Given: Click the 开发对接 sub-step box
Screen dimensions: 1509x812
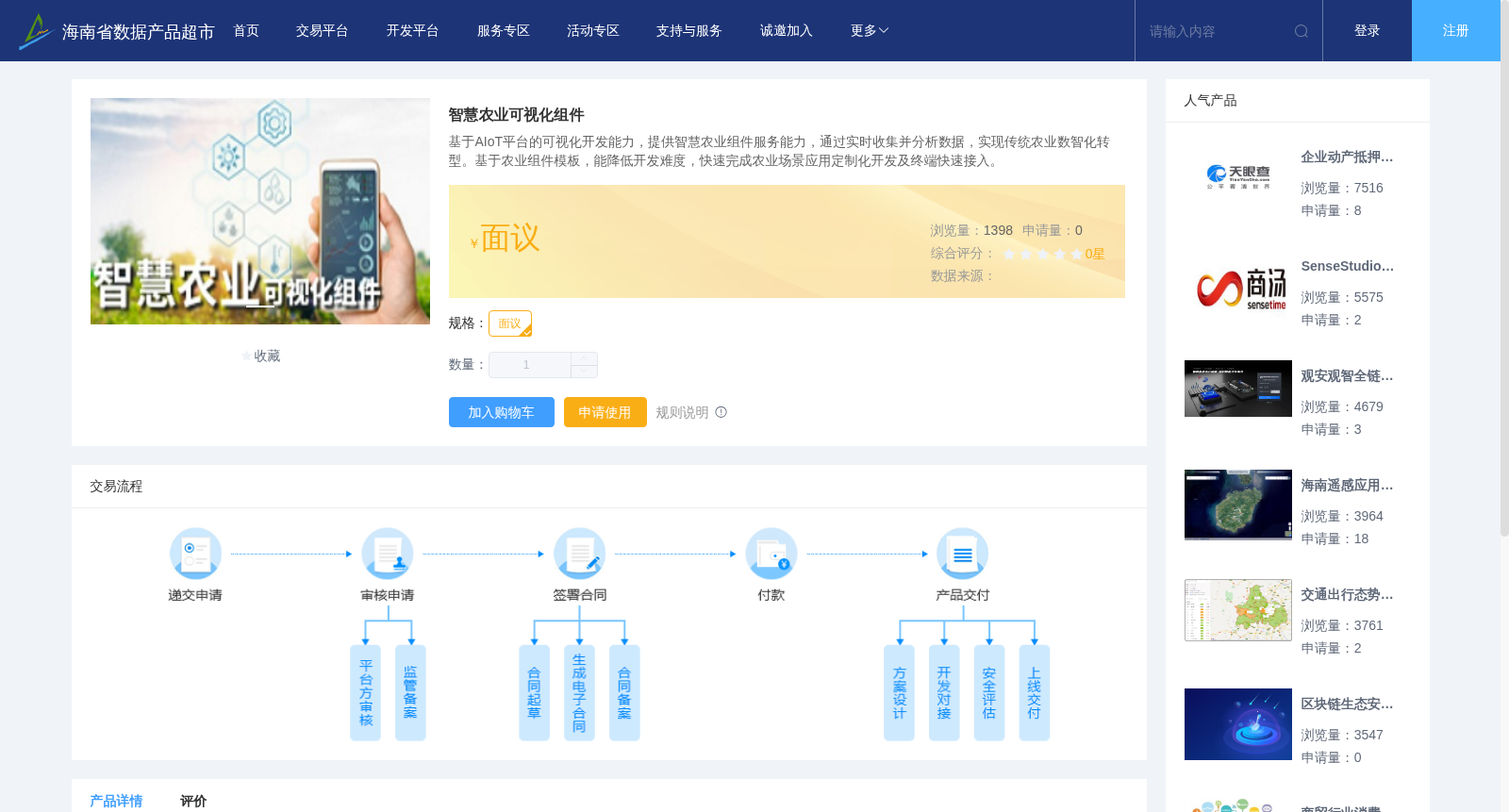Looking at the screenshot, I should point(944,693).
